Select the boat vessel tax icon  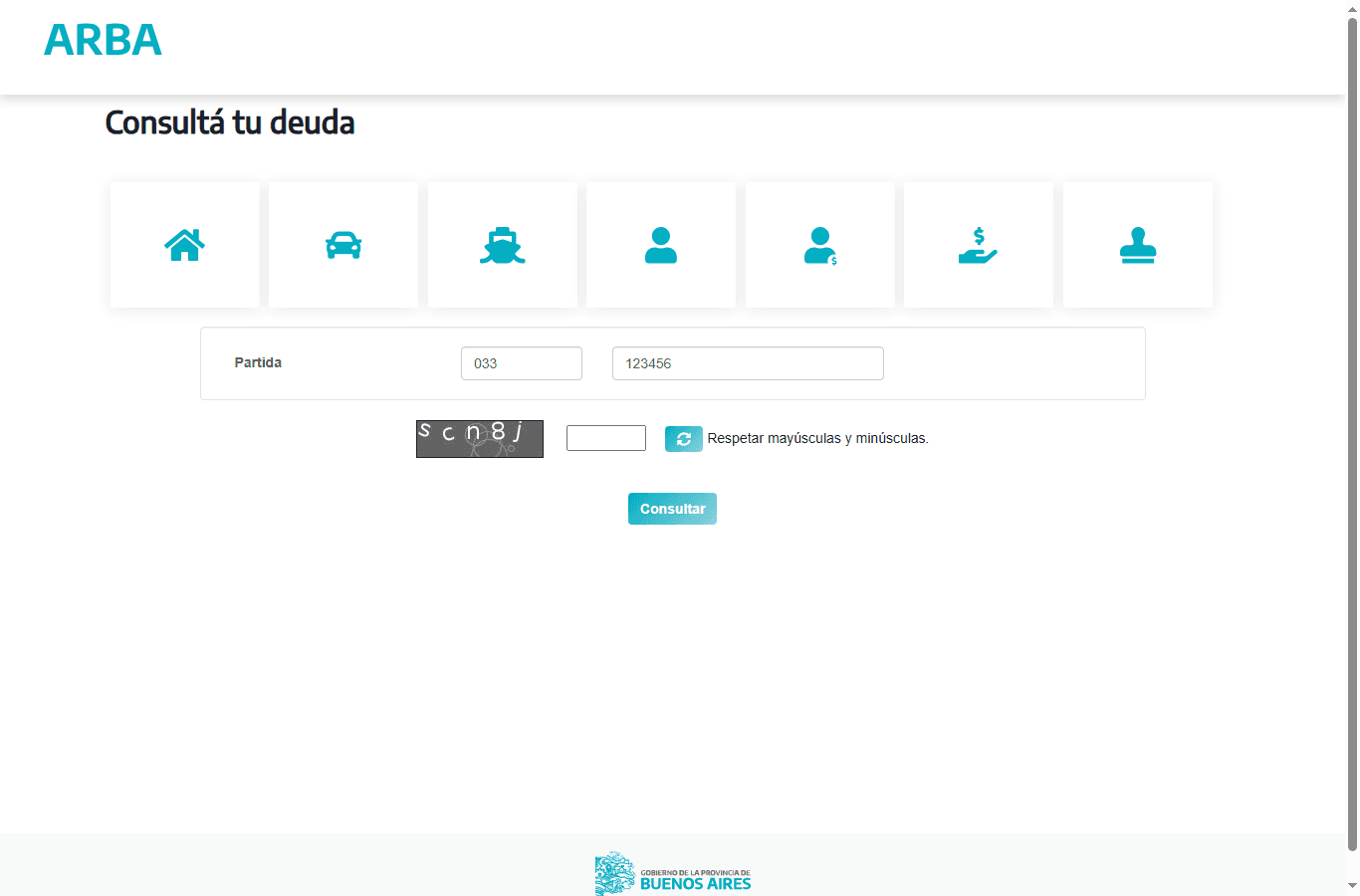point(503,245)
